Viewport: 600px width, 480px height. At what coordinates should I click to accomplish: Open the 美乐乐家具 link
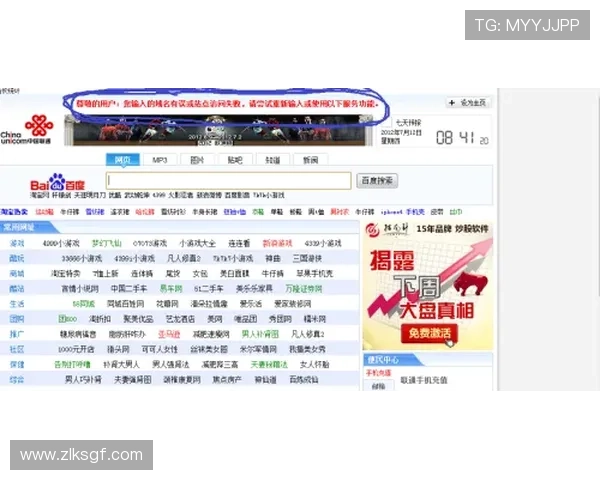coord(254,289)
